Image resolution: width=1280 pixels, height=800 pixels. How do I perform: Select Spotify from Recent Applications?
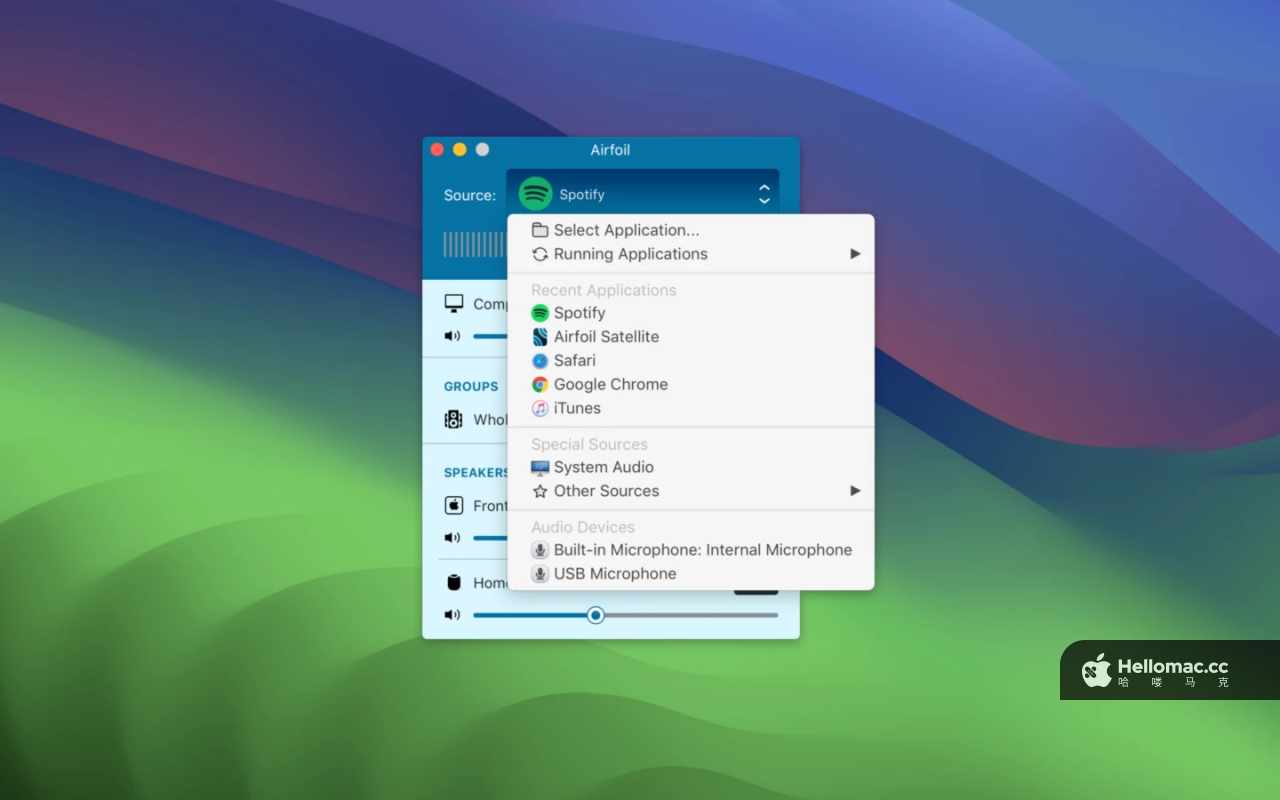(x=691, y=313)
